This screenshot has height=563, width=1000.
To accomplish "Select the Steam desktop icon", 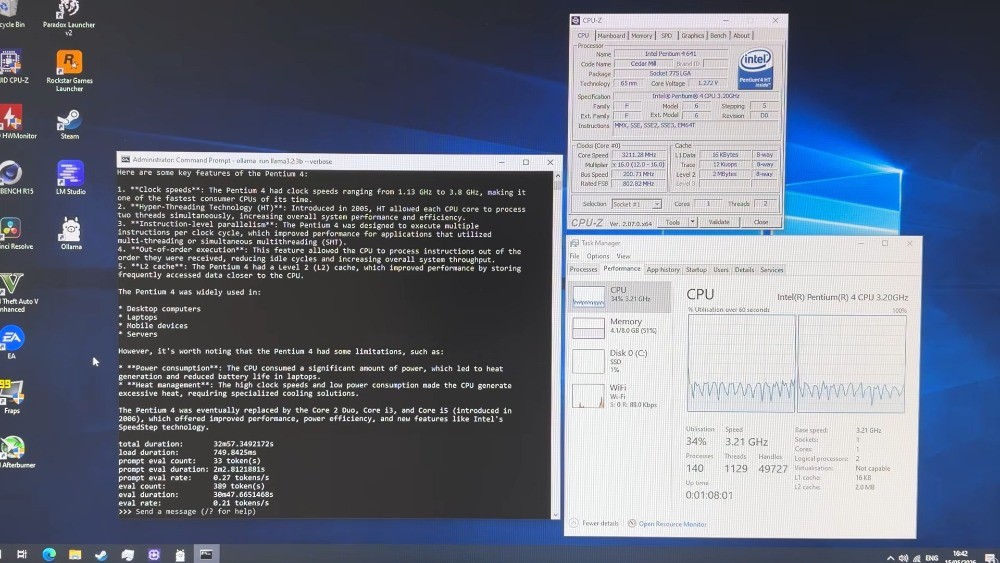I will pos(69,124).
